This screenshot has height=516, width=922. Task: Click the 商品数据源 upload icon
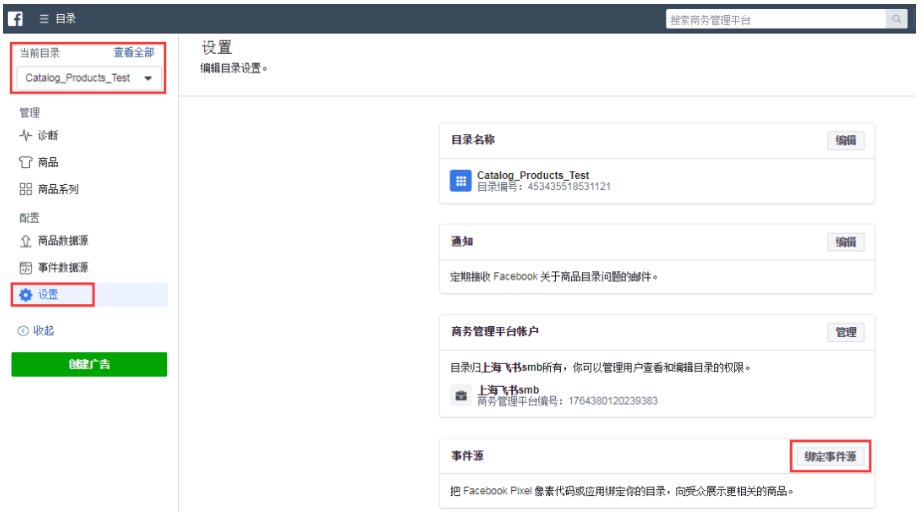pos(25,241)
